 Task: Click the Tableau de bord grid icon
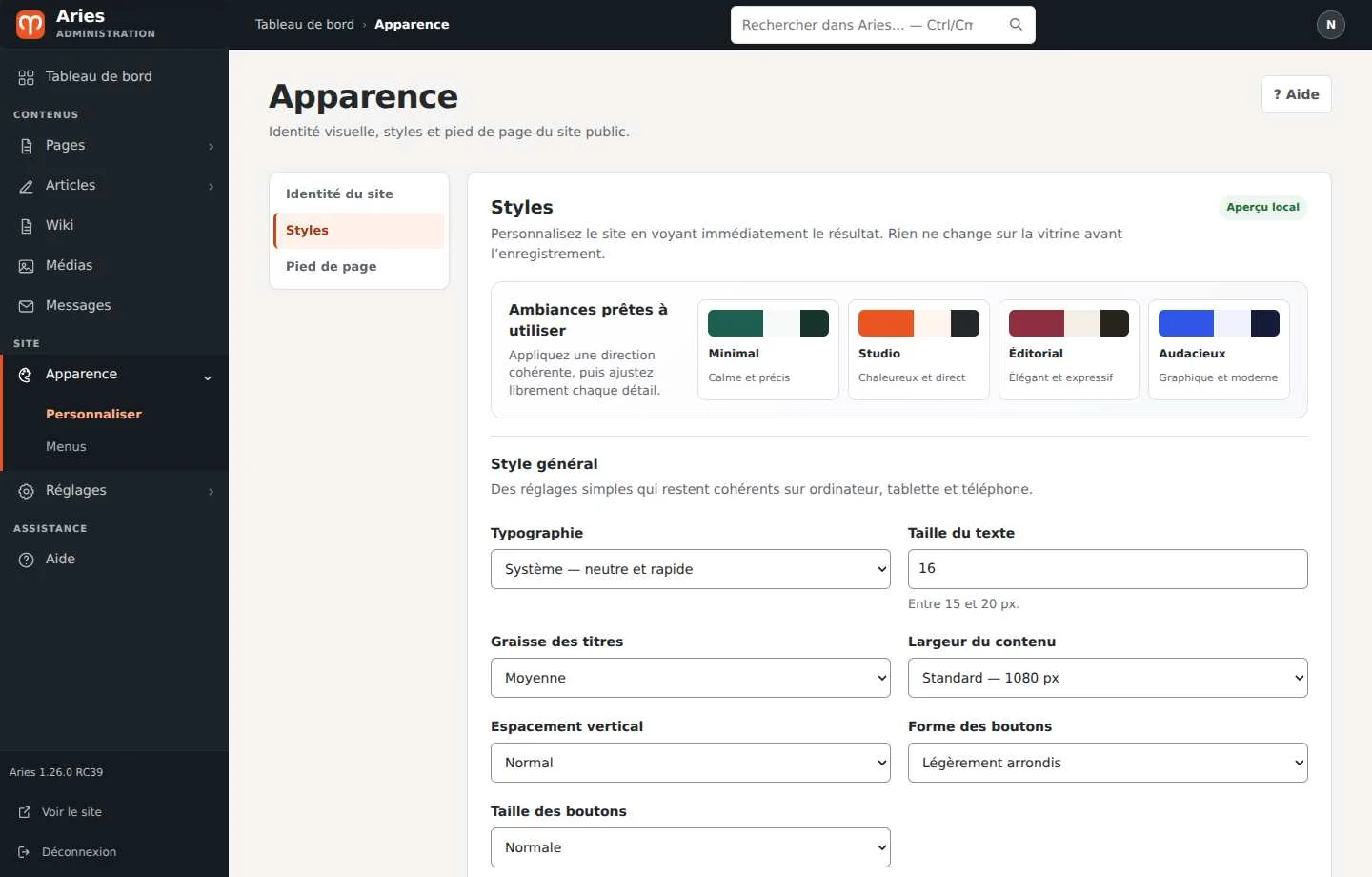pyautogui.click(x=26, y=77)
